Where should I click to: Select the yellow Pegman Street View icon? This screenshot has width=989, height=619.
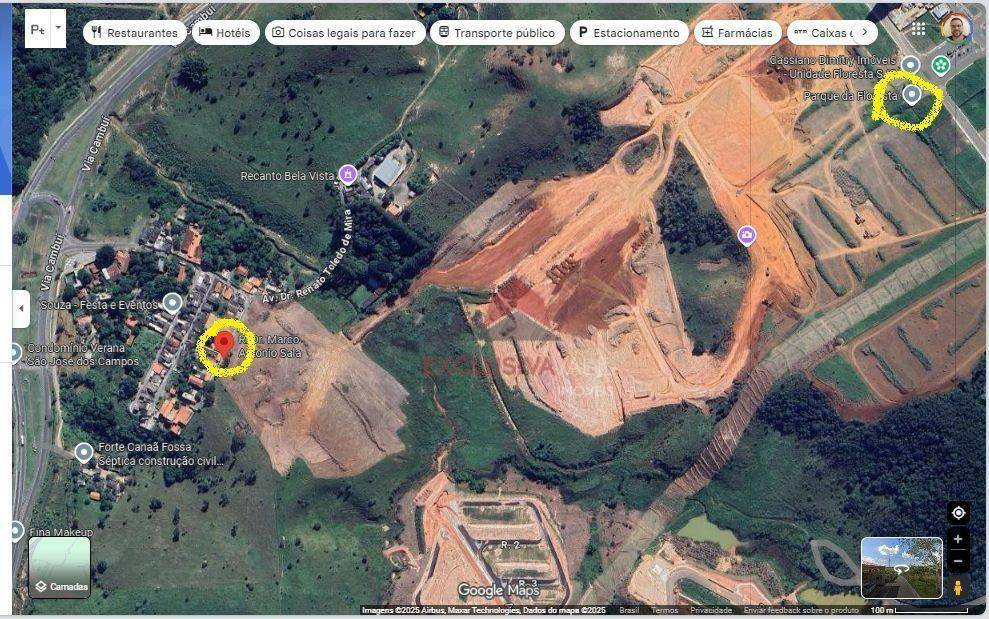click(x=958, y=587)
